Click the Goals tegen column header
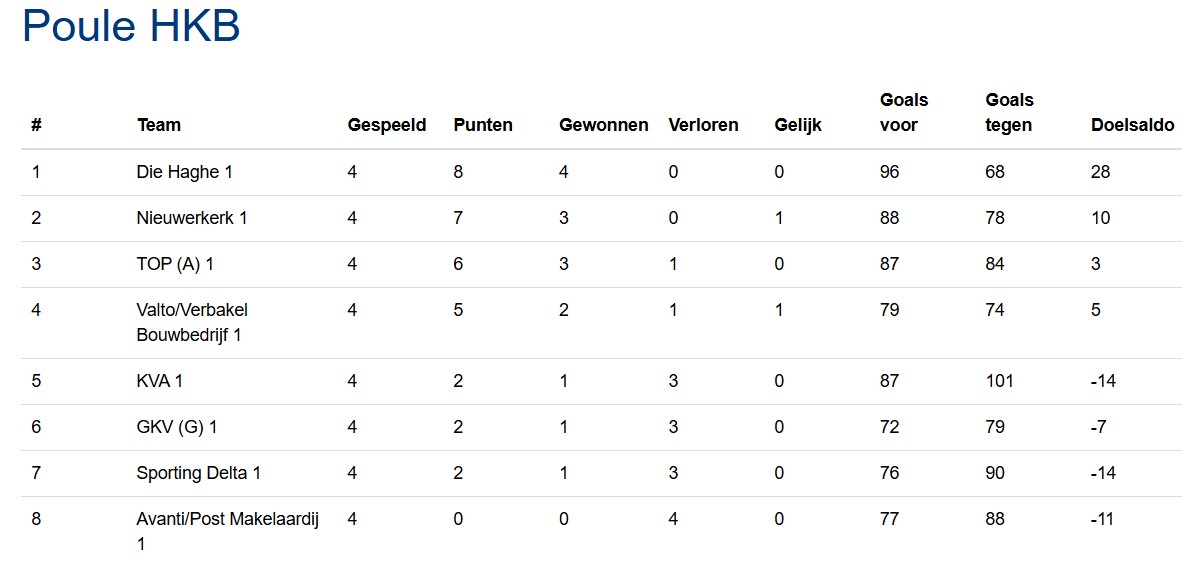This screenshot has width=1182, height=561. pyautogui.click(x=1010, y=112)
